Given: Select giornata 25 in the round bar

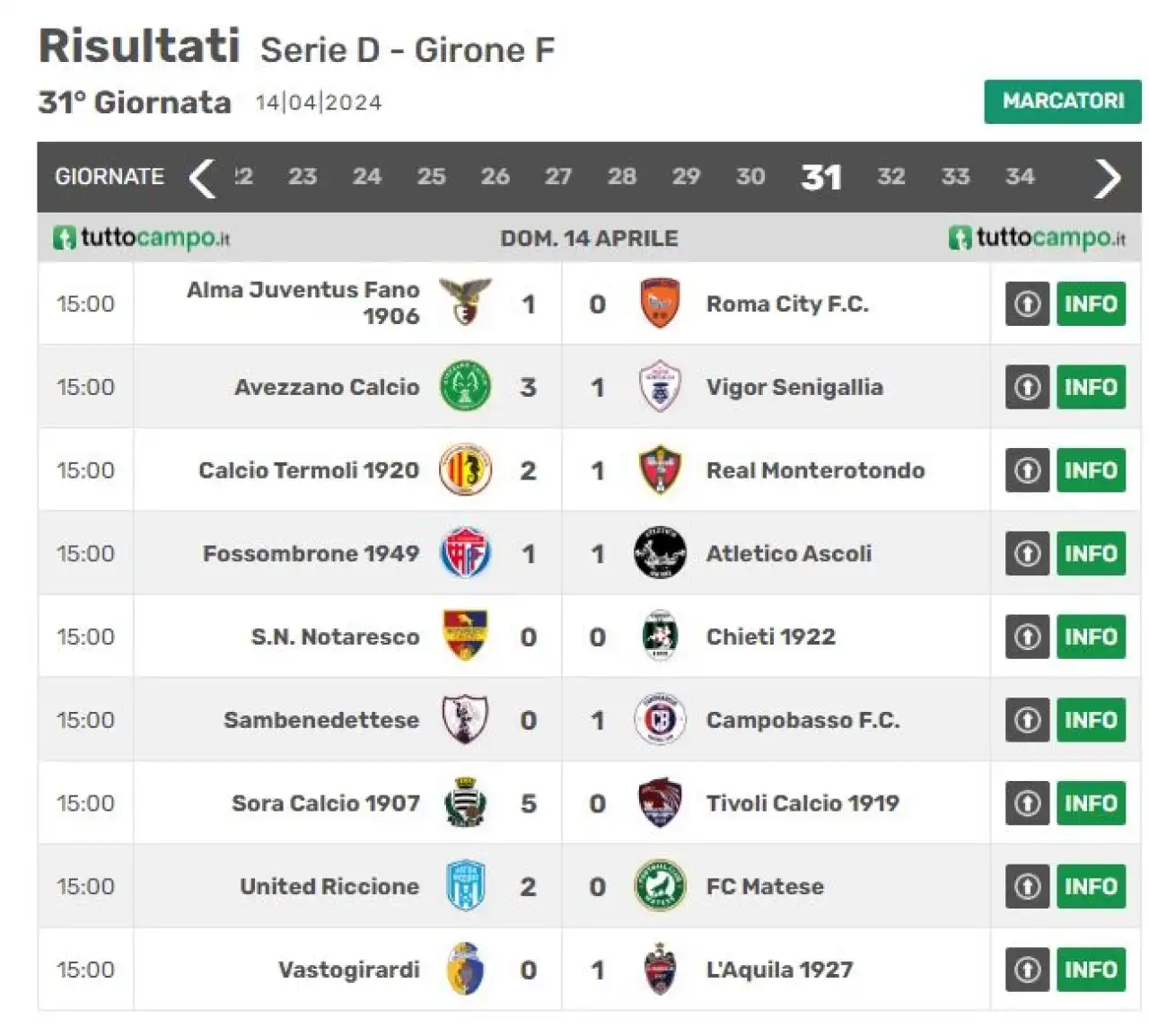Looking at the screenshot, I should click(x=431, y=177).
